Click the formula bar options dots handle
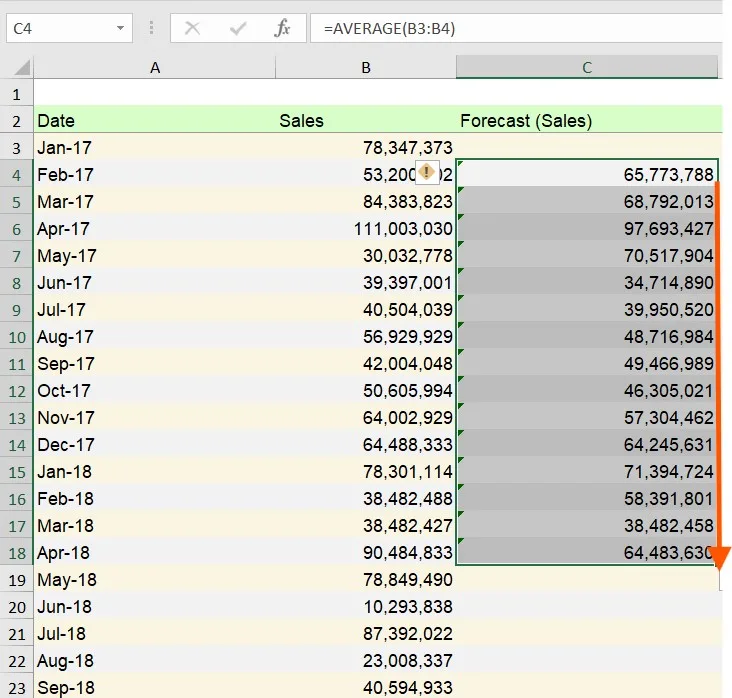Screen dimensions: 732x698 pyautogui.click(x=151, y=28)
